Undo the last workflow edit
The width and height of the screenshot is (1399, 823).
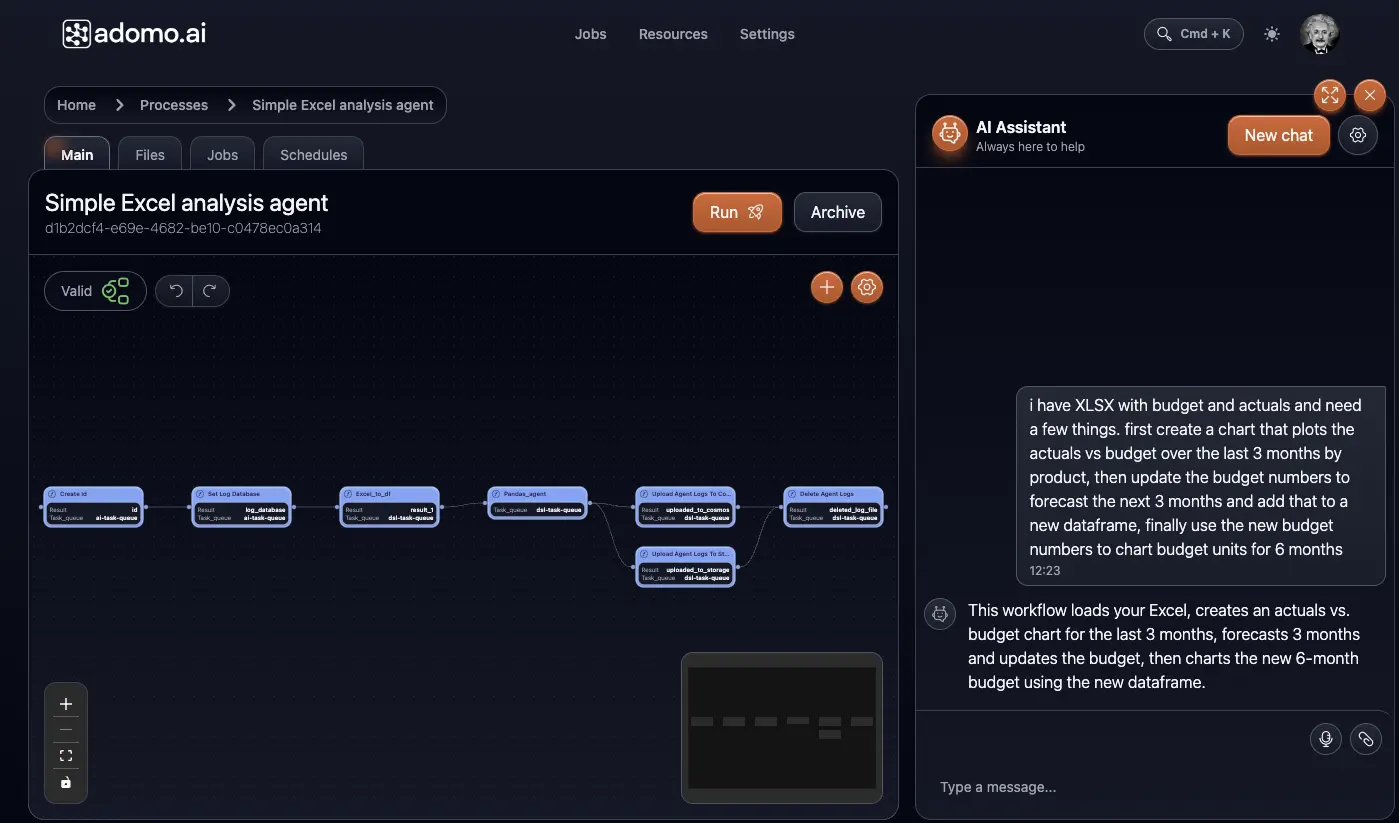tap(175, 290)
